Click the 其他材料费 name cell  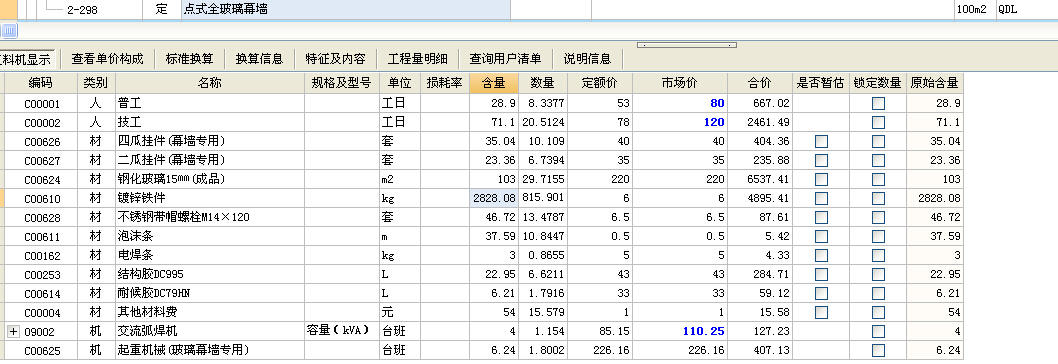pyautogui.click(x=210, y=312)
